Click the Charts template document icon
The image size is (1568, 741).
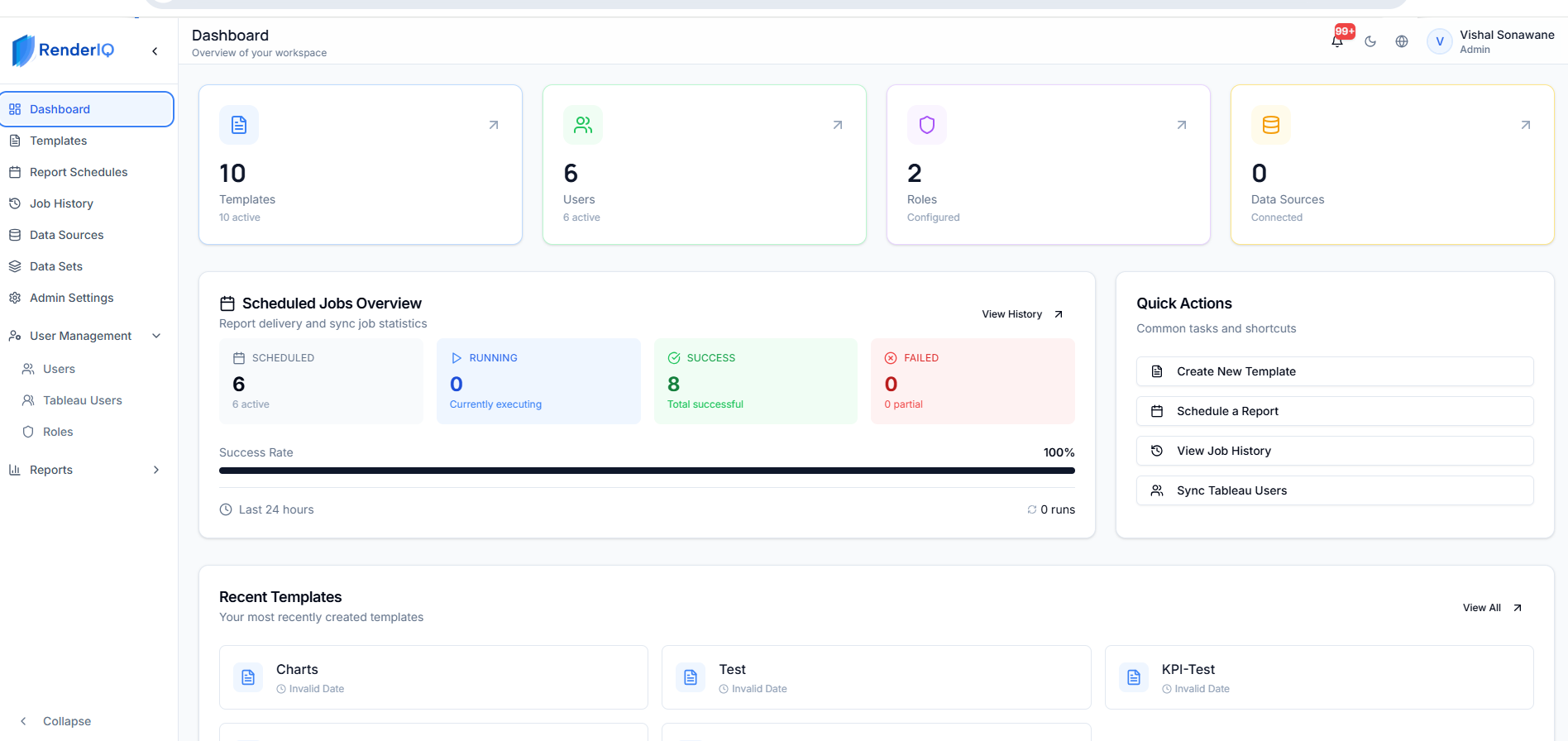tap(248, 677)
